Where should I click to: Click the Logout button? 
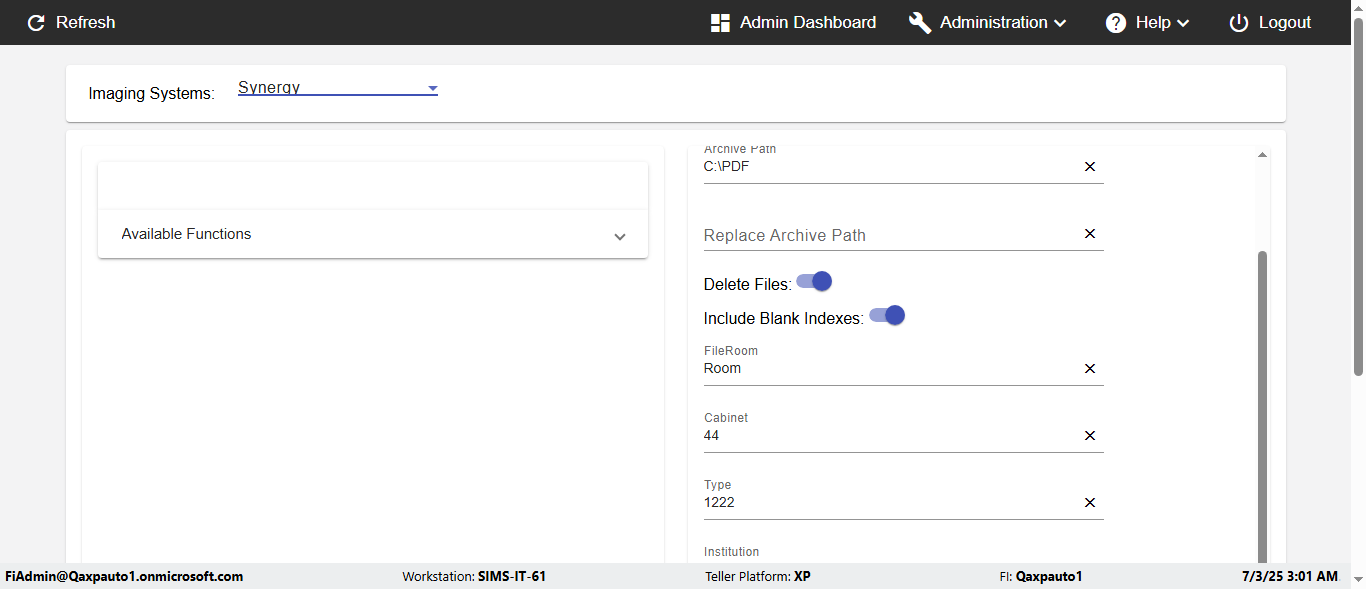[1284, 23]
